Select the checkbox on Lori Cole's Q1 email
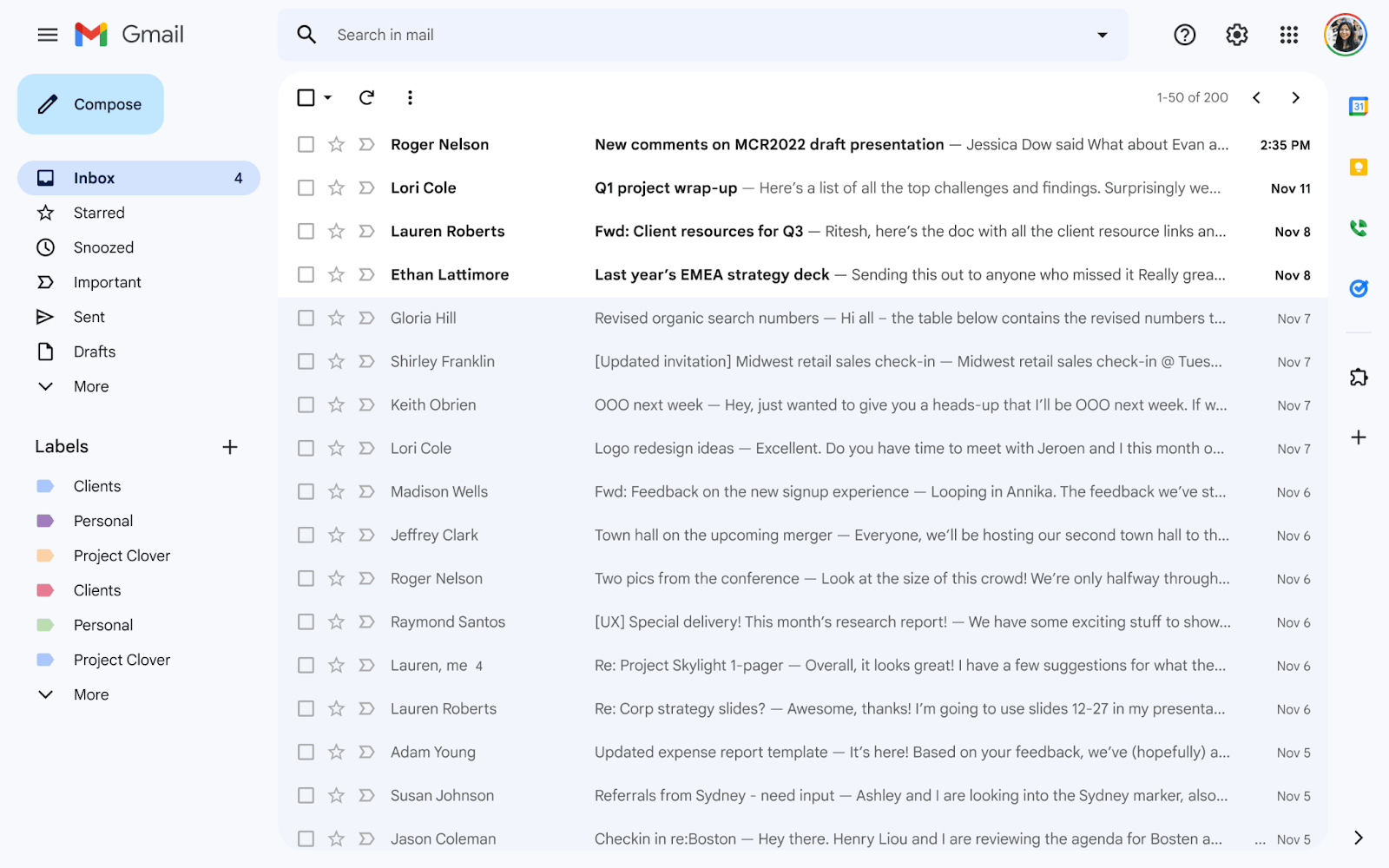The width and height of the screenshot is (1389, 868). (x=306, y=187)
